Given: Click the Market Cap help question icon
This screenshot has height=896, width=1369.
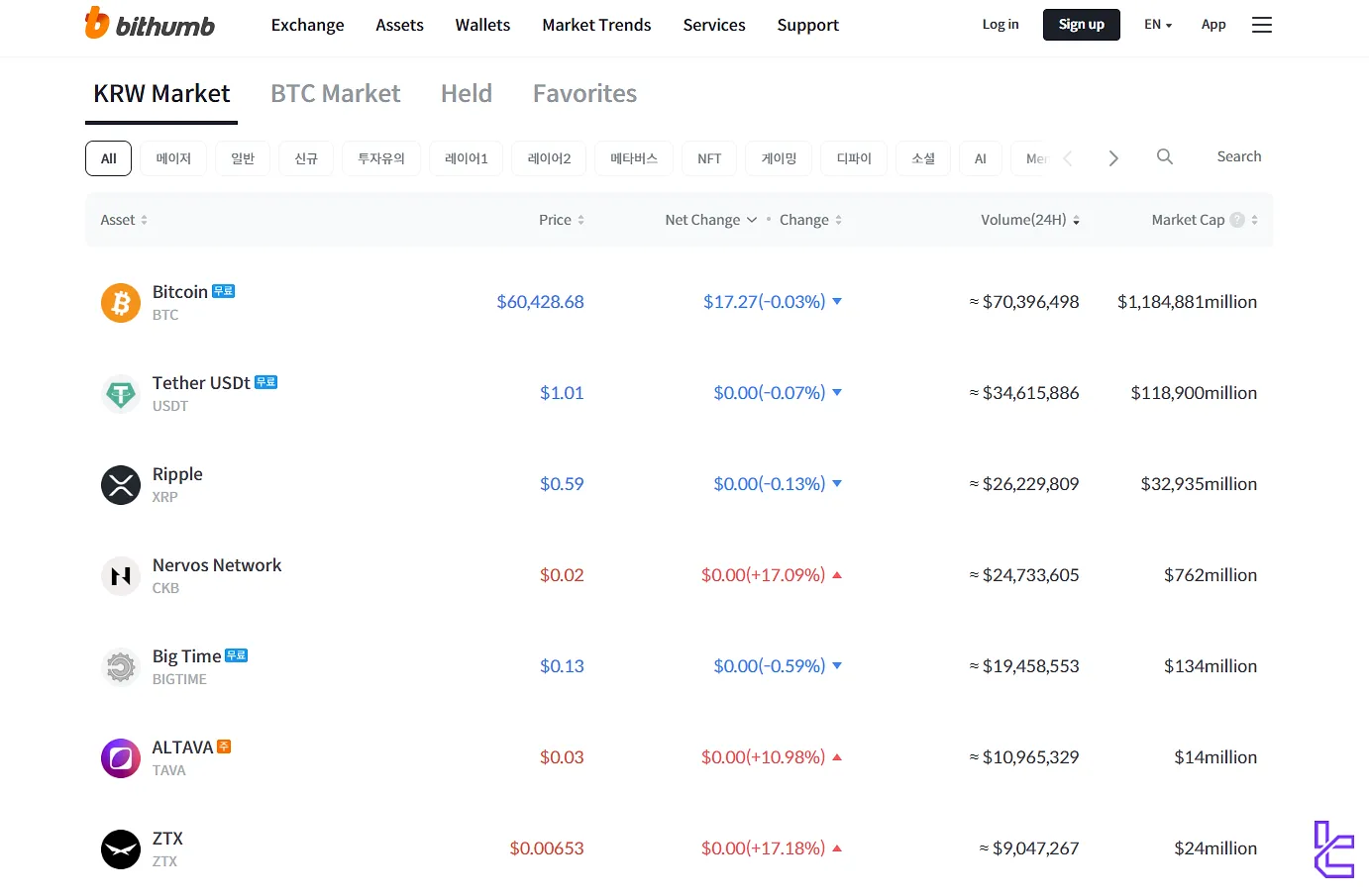Looking at the screenshot, I should [x=1237, y=220].
